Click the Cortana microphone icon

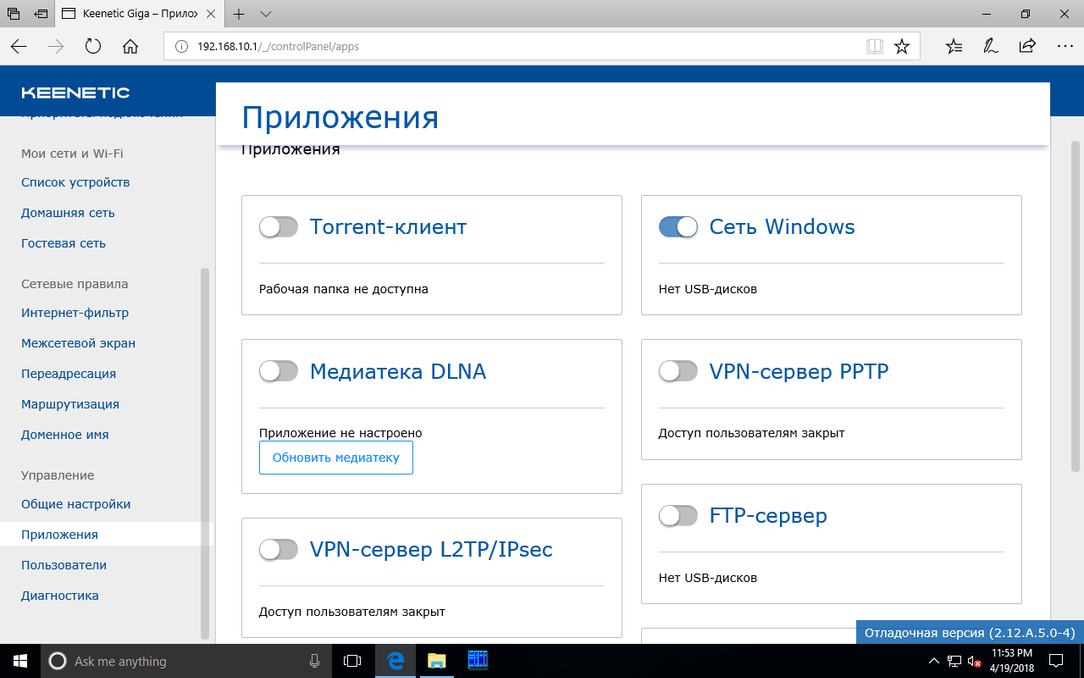[x=315, y=661]
